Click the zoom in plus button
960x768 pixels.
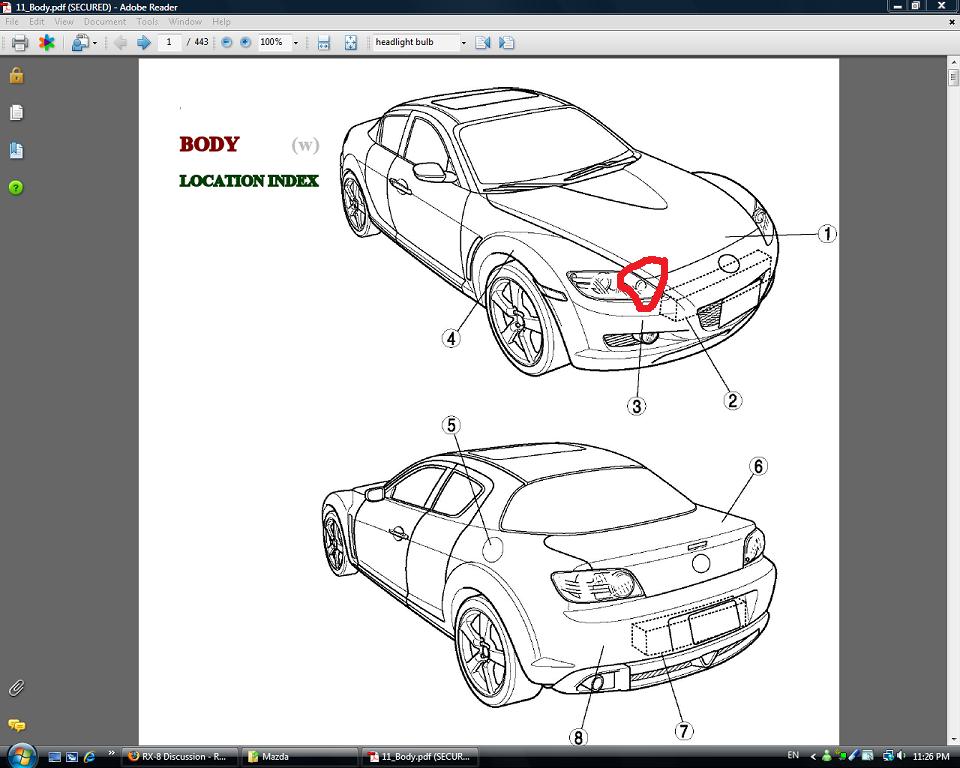click(x=245, y=43)
